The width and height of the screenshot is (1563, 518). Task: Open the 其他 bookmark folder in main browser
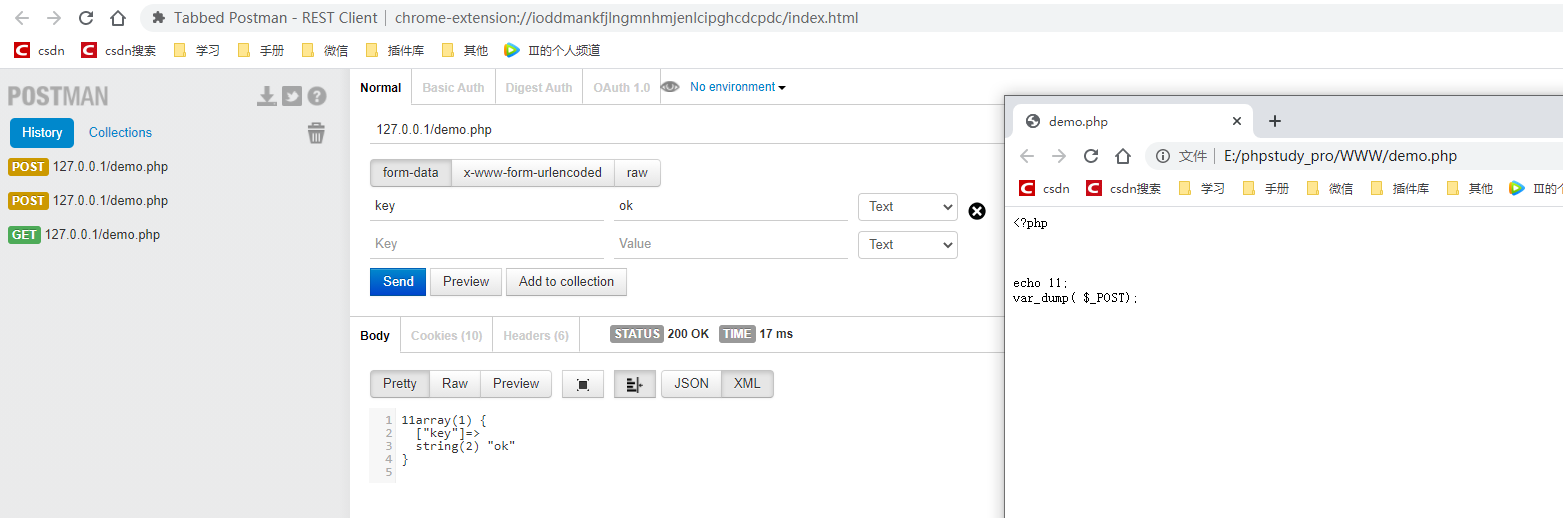click(464, 50)
